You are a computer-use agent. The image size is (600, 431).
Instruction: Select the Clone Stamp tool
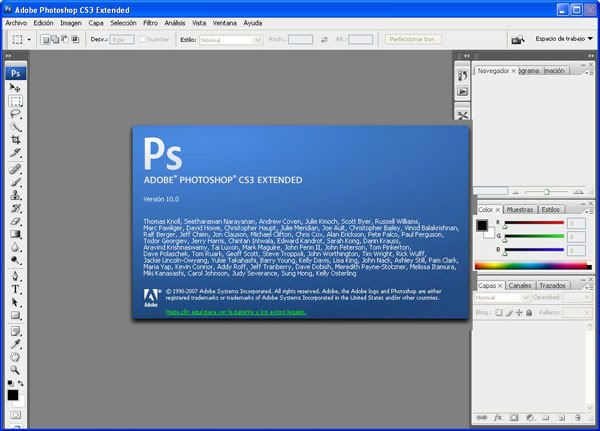tap(15, 195)
